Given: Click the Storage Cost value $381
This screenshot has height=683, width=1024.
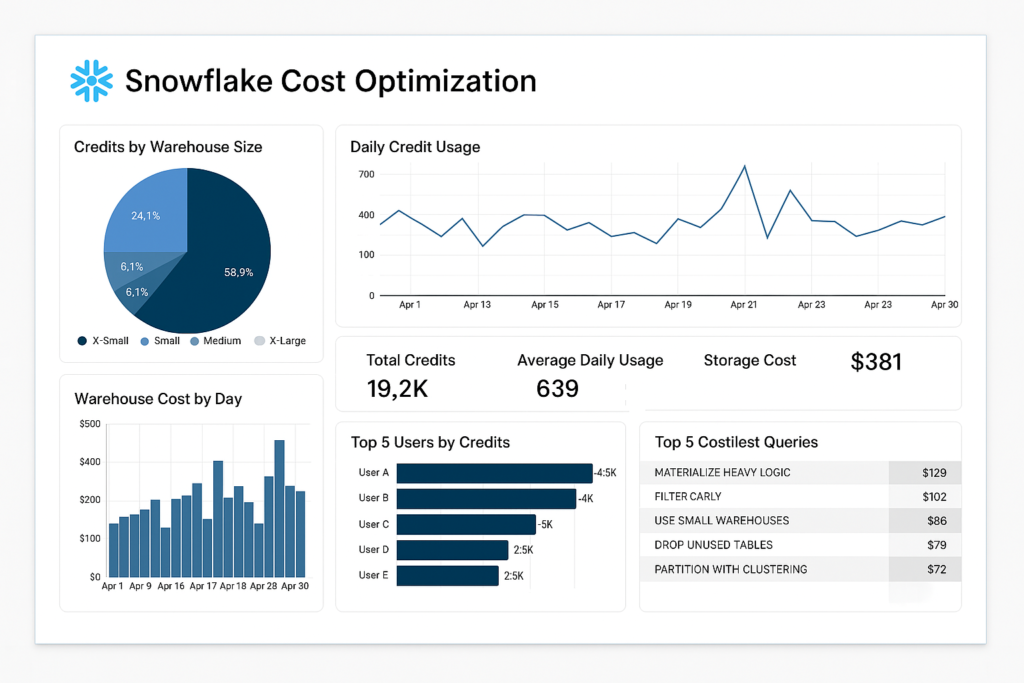Looking at the screenshot, I should click(876, 362).
